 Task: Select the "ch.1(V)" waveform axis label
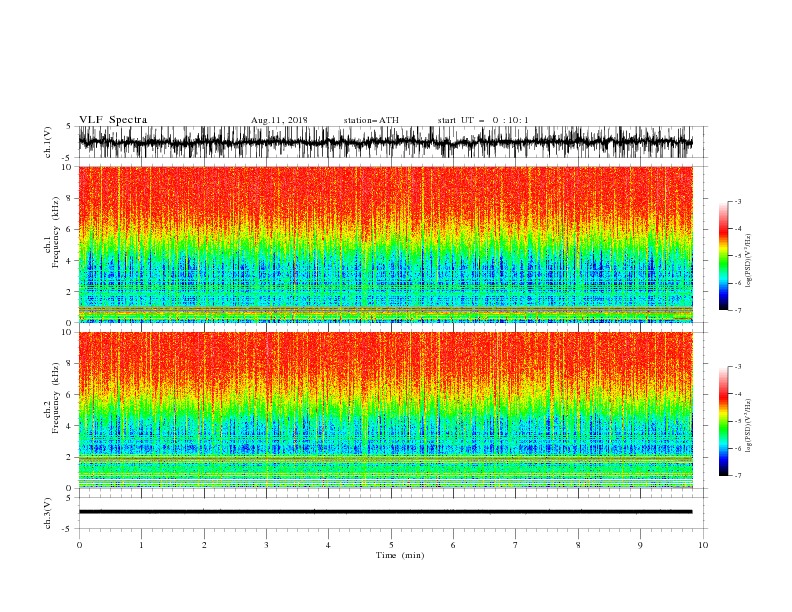tap(48, 142)
